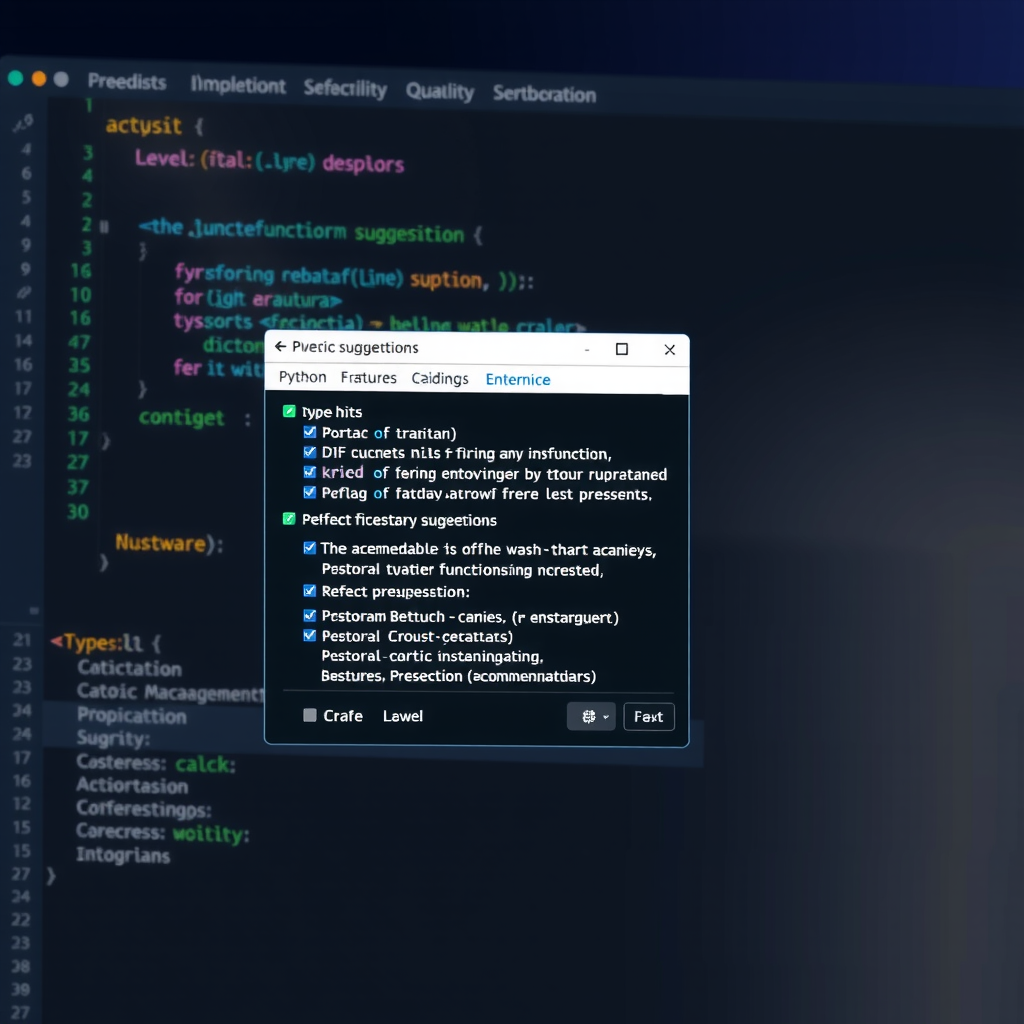Open the Preedists menu
Screen dimensions: 1024x1024
[x=127, y=84]
